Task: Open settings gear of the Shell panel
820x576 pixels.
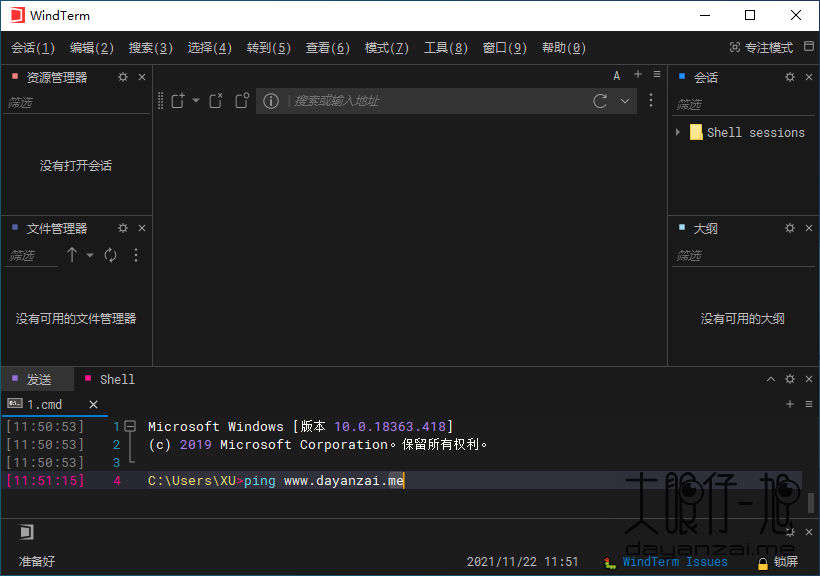Action: 790,379
